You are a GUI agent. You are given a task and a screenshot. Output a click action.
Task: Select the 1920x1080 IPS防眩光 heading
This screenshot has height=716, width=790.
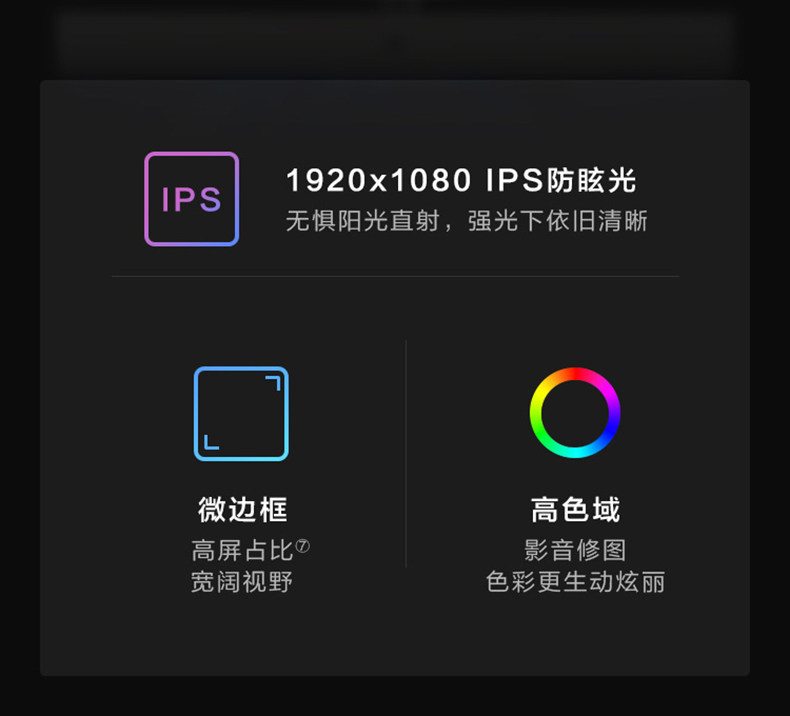(x=461, y=180)
